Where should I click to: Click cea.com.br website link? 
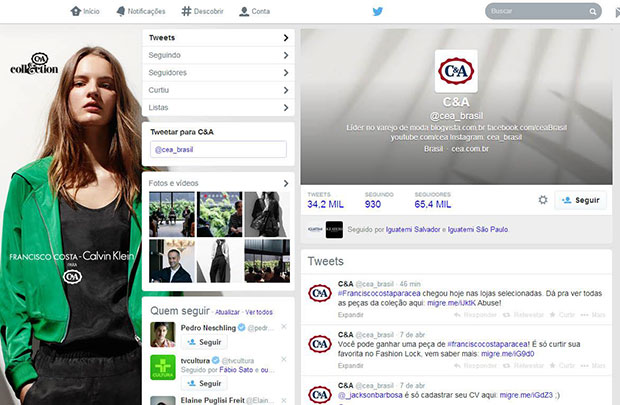(470, 149)
